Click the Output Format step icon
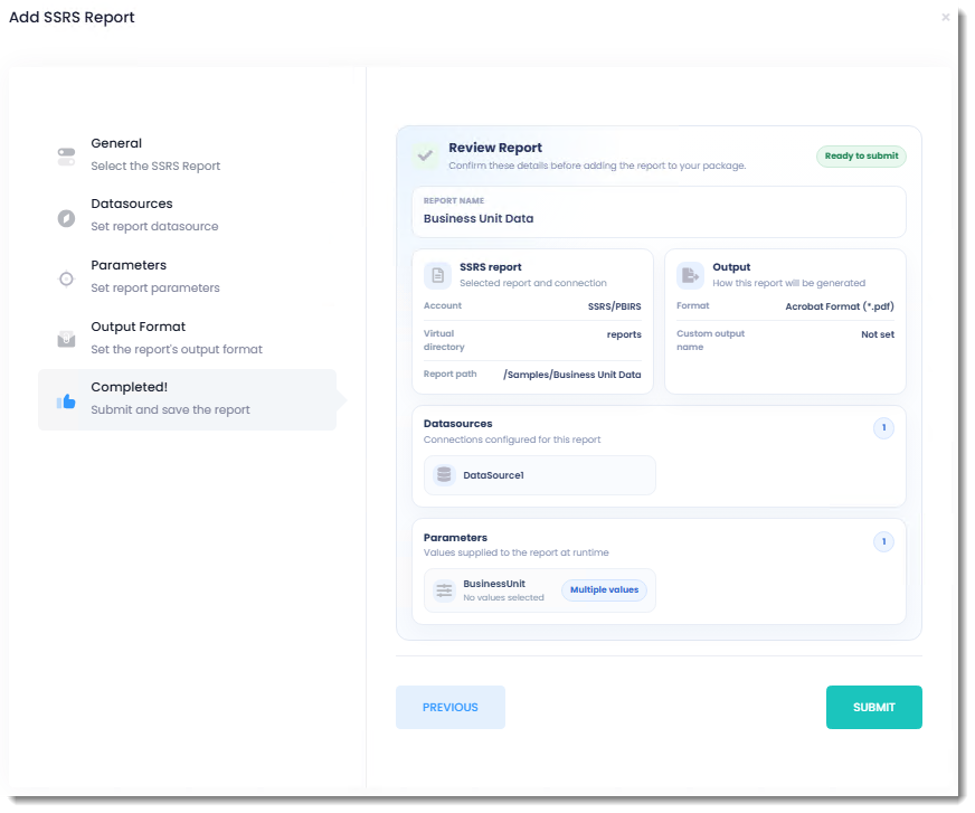Screen dimensions: 975x813 pyautogui.click(x=67, y=339)
